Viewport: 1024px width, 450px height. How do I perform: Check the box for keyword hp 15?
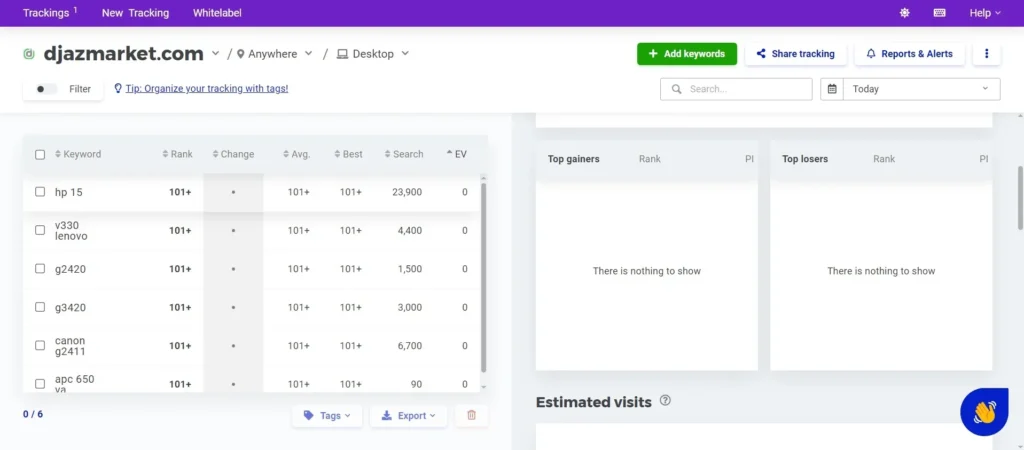pyautogui.click(x=40, y=192)
